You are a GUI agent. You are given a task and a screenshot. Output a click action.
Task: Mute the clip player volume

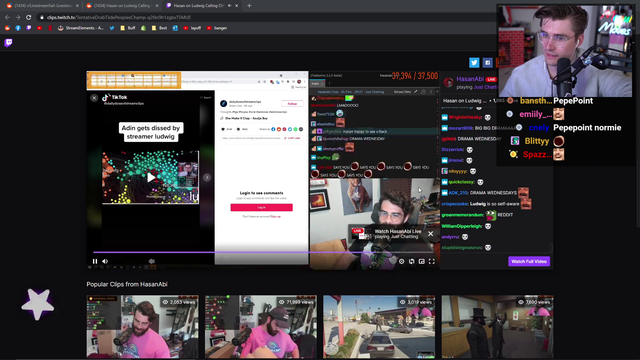click(x=105, y=261)
